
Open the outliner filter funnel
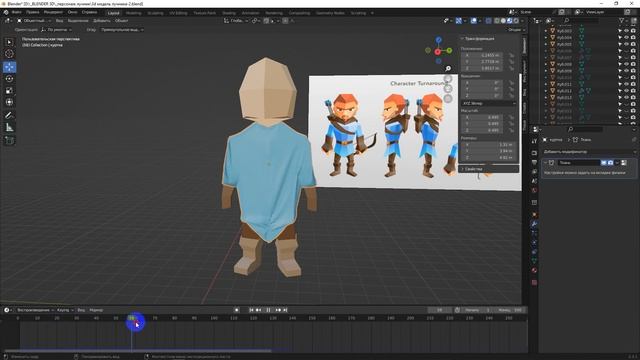[x=622, y=20]
